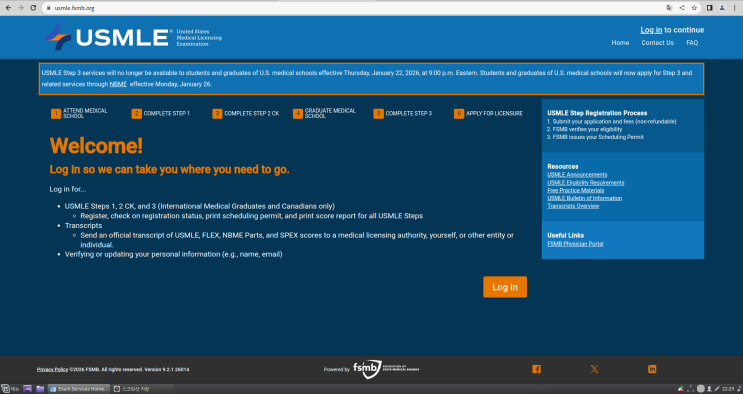Image resolution: width=743 pixels, height=394 pixels.
Task: Click the COMPLETE STEP 2 CK label
Action: click(x=252, y=113)
